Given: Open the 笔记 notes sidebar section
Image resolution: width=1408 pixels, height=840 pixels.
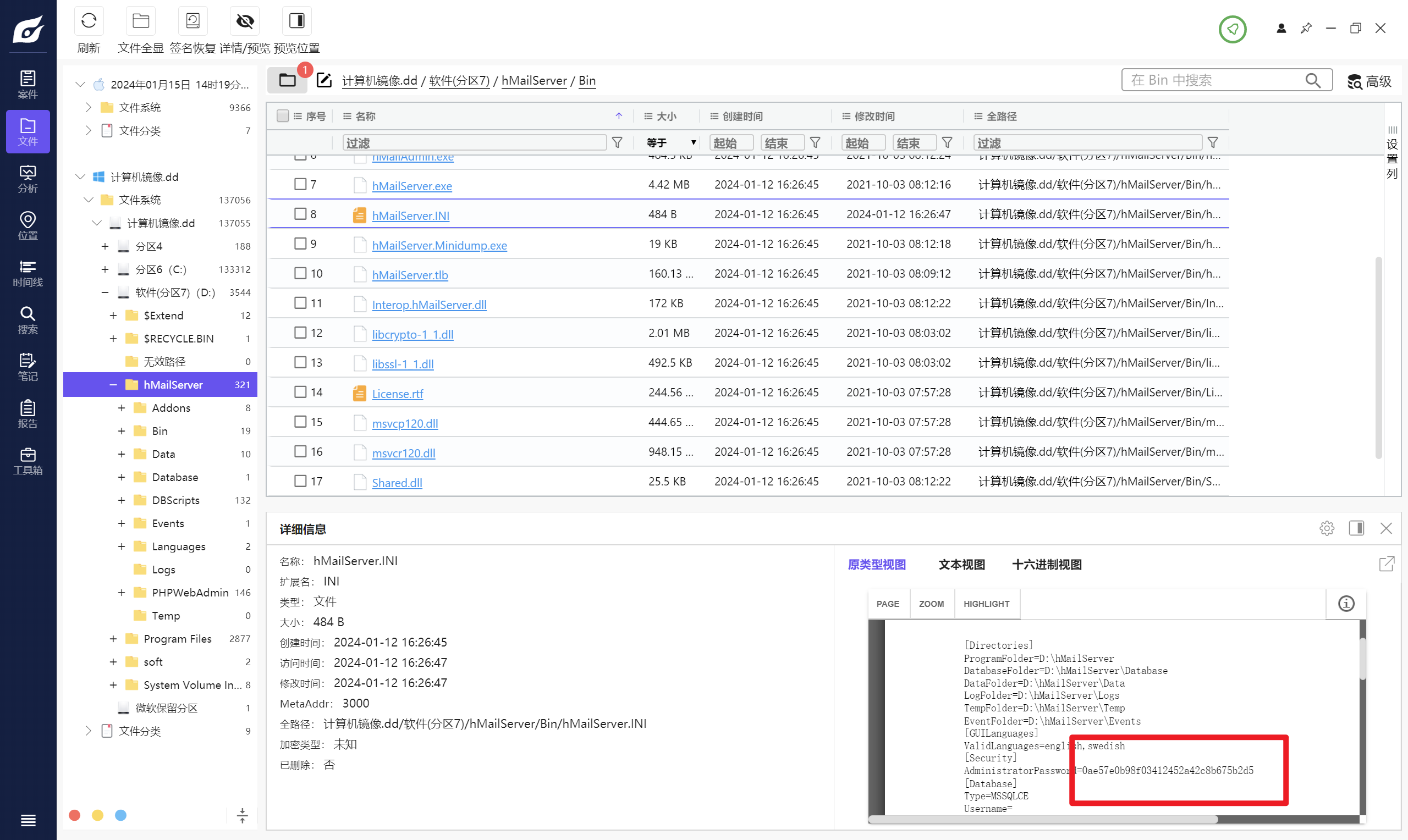Looking at the screenshot, I should click(x=28, y=366).
